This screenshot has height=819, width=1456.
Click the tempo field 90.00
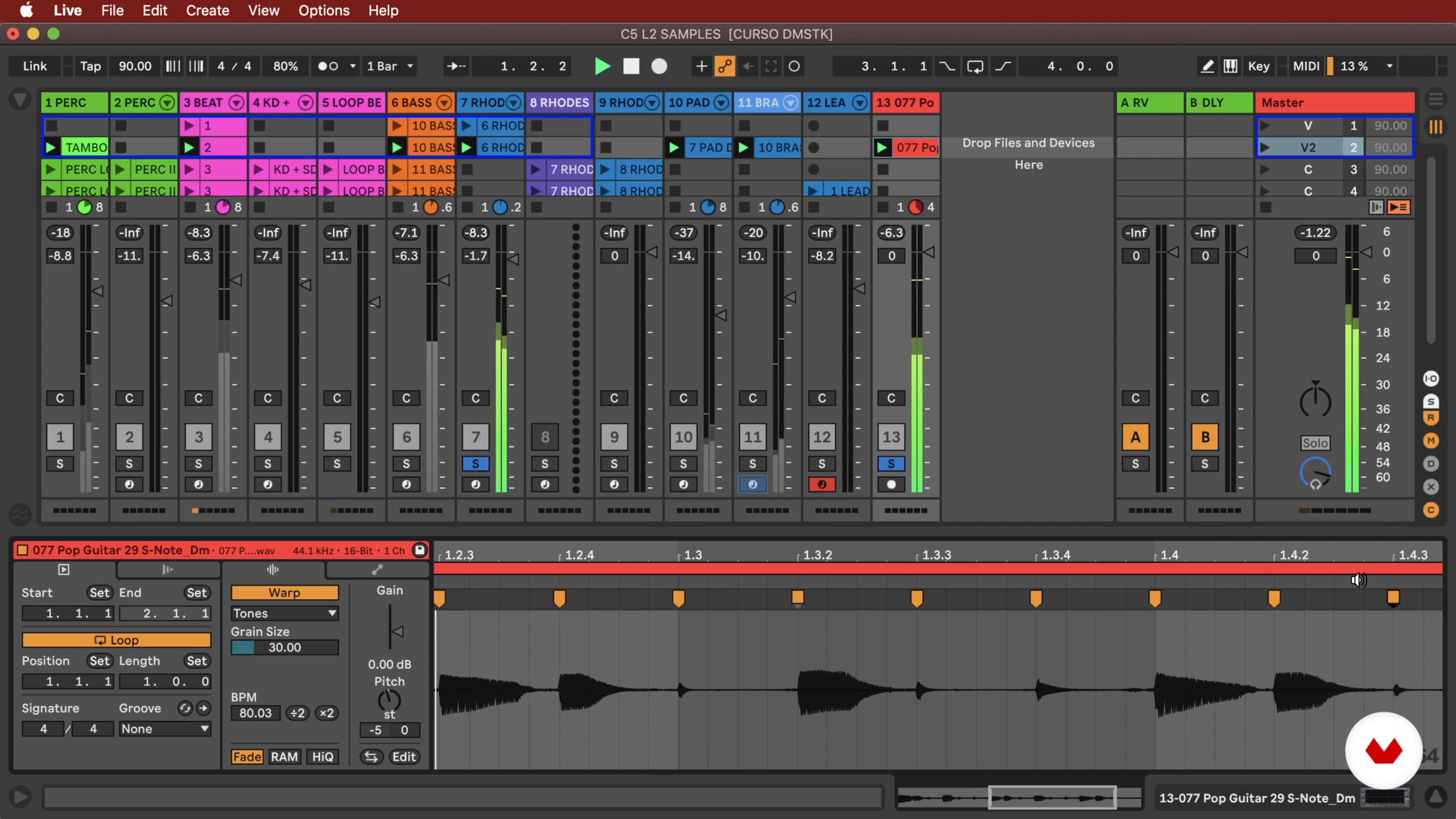coord(135,66)
